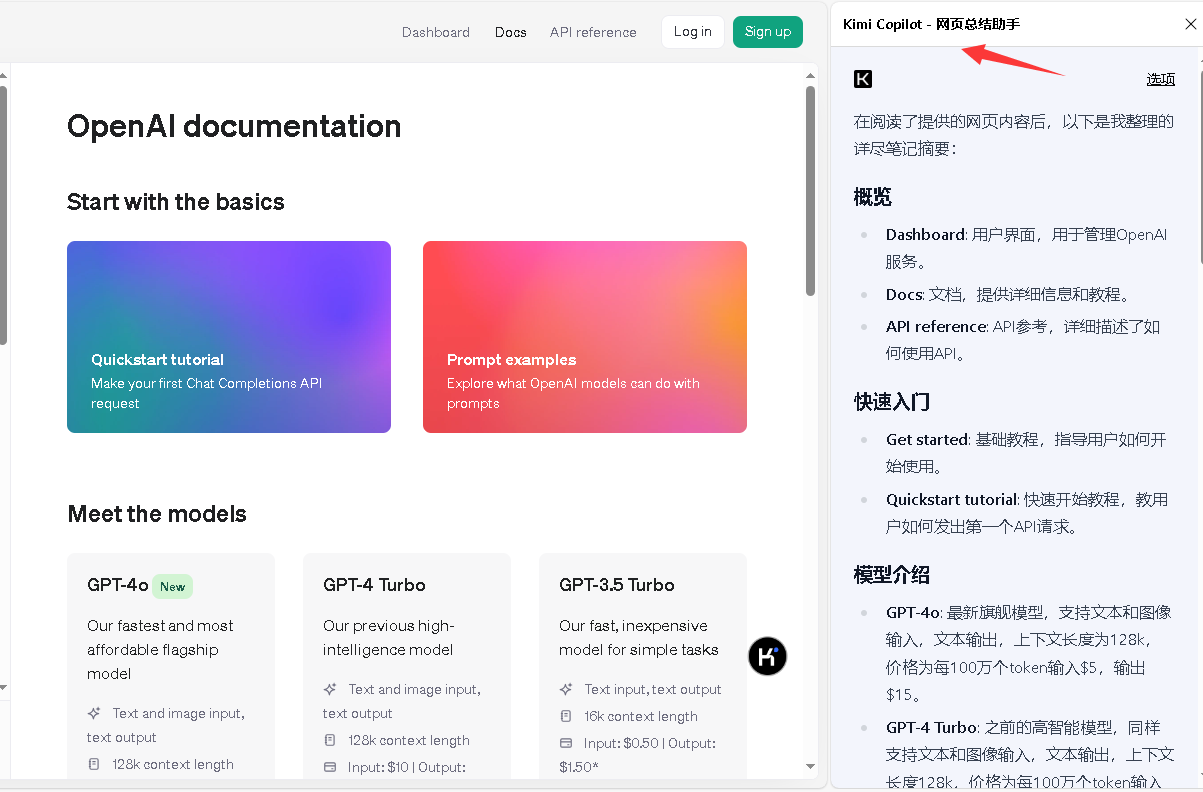This screenshot has height=792, width=1203.
Task: Click the floating Kimi assistant button
Action: tap(768, 656)
